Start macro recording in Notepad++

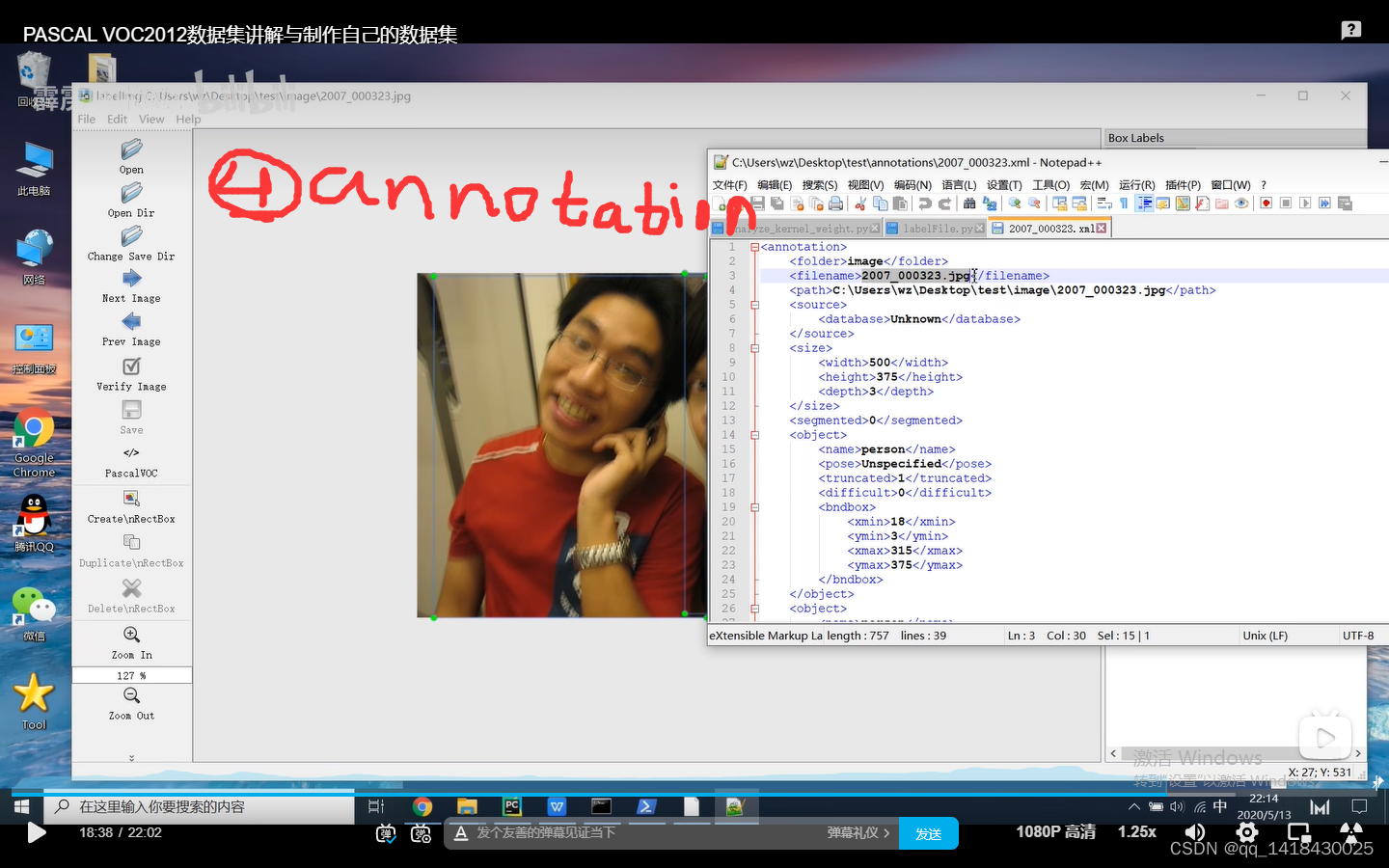point(1266,203)
